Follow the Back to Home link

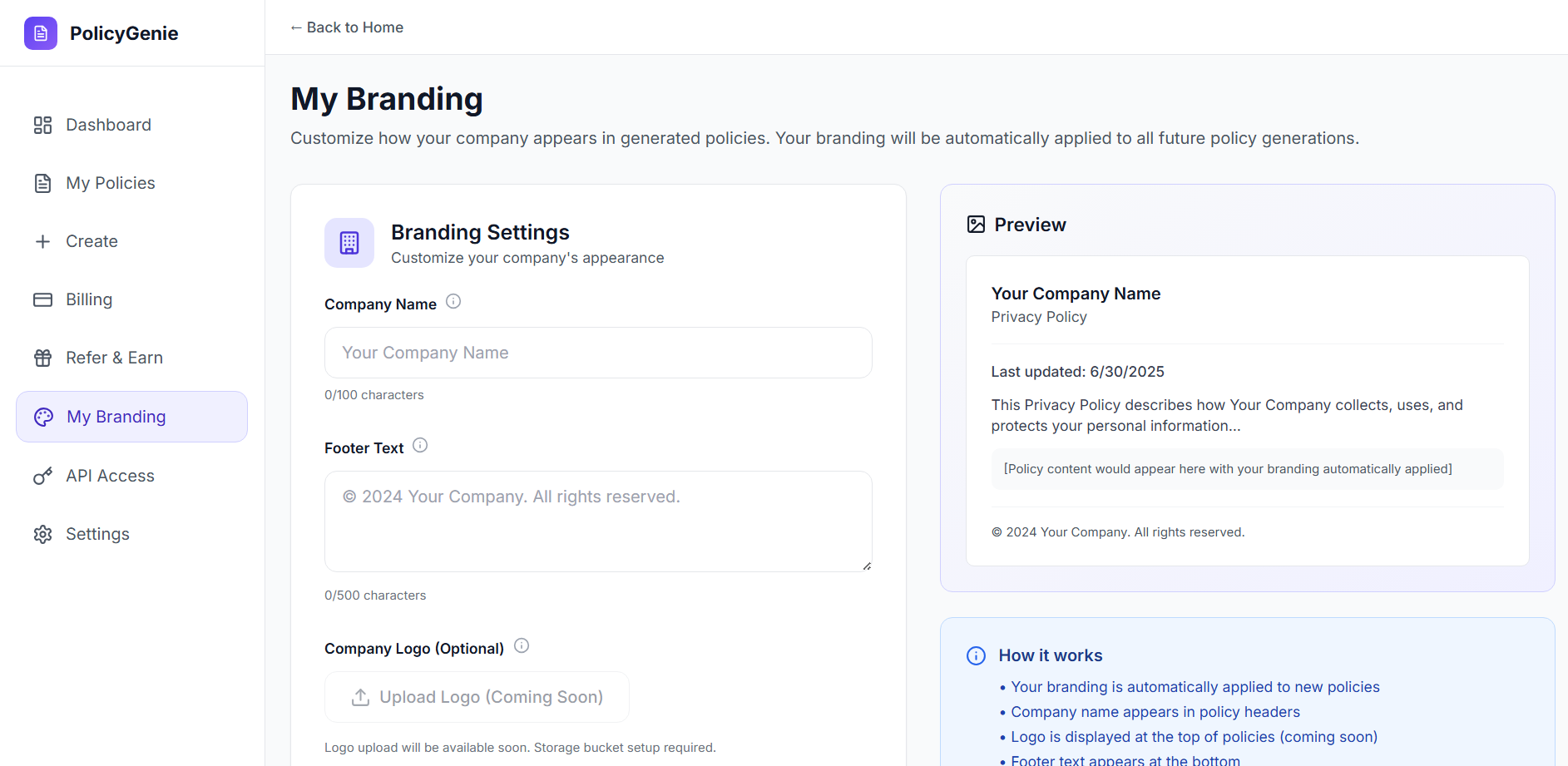347,27
